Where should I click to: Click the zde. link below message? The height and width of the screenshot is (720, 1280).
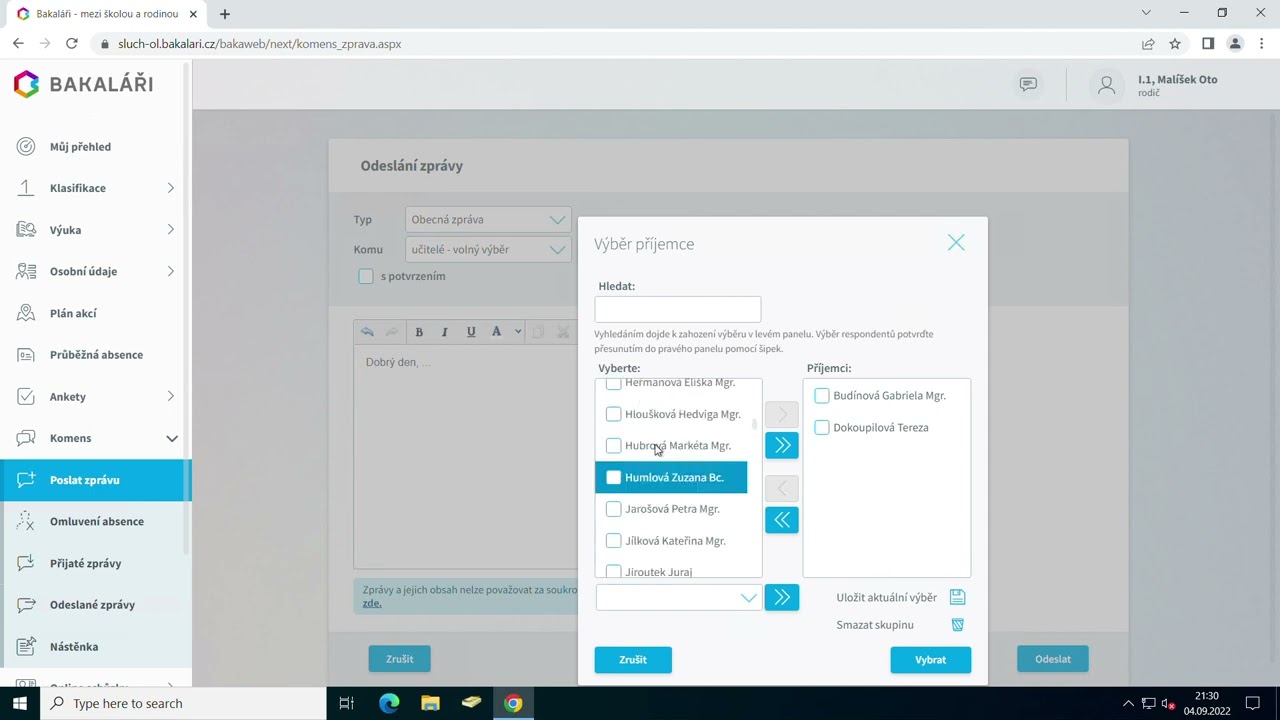coord(372,603)
